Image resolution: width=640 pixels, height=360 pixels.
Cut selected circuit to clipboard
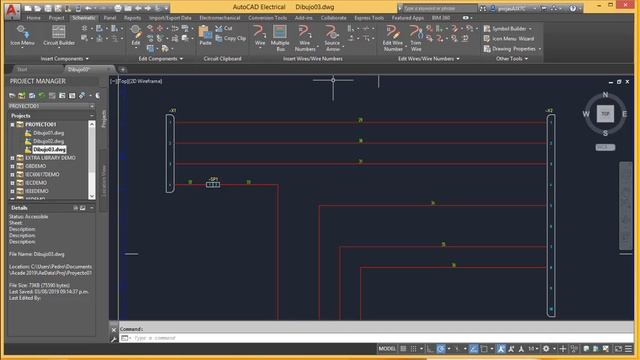click(x=224, y=29)
